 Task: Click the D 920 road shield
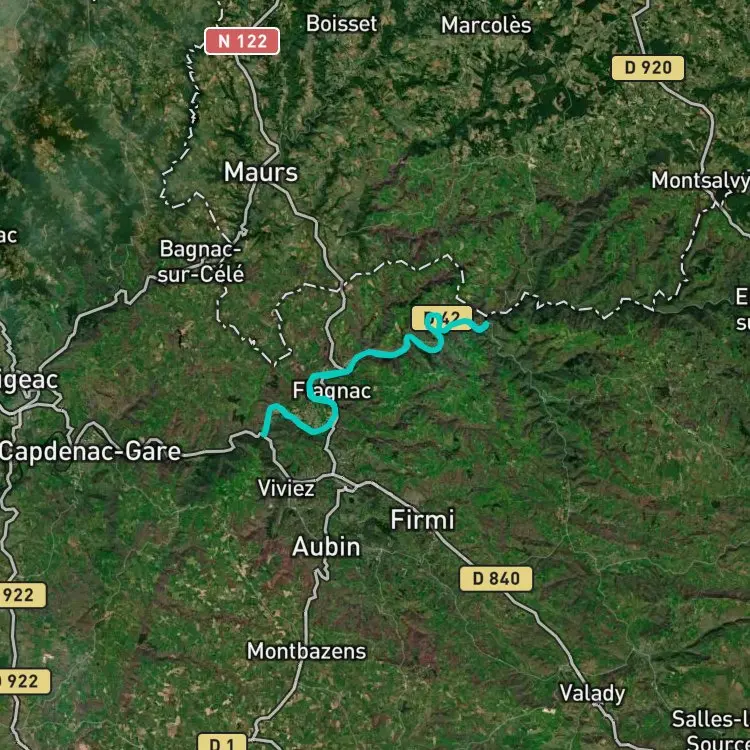(x=648, y=68)
